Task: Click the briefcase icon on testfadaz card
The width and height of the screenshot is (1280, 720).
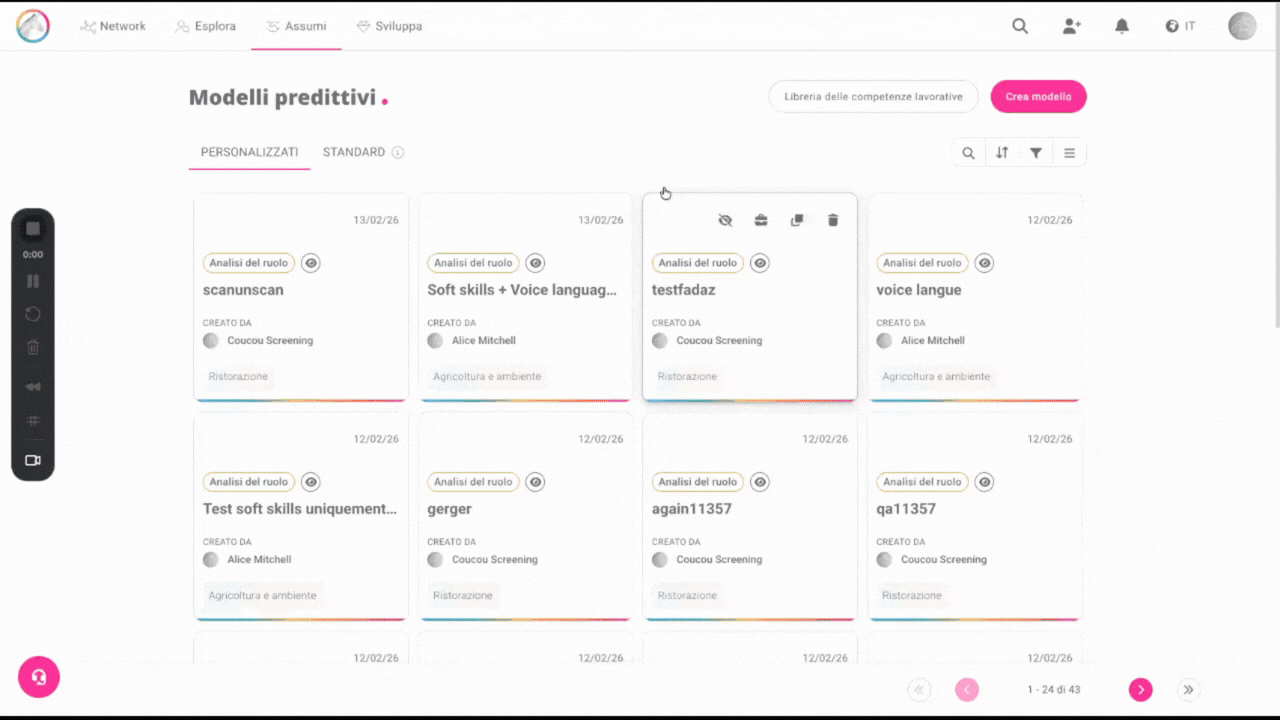Action: 761,220
